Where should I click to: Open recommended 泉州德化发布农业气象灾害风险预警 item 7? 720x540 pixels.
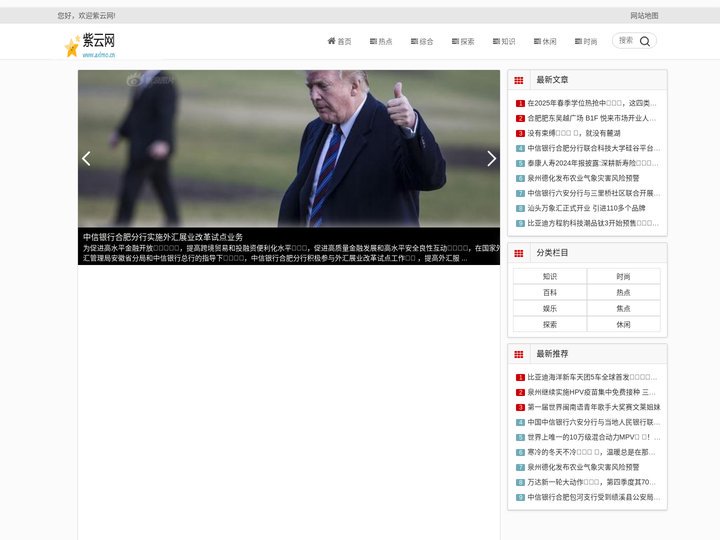pyautogui.click(x=583, y=467)
